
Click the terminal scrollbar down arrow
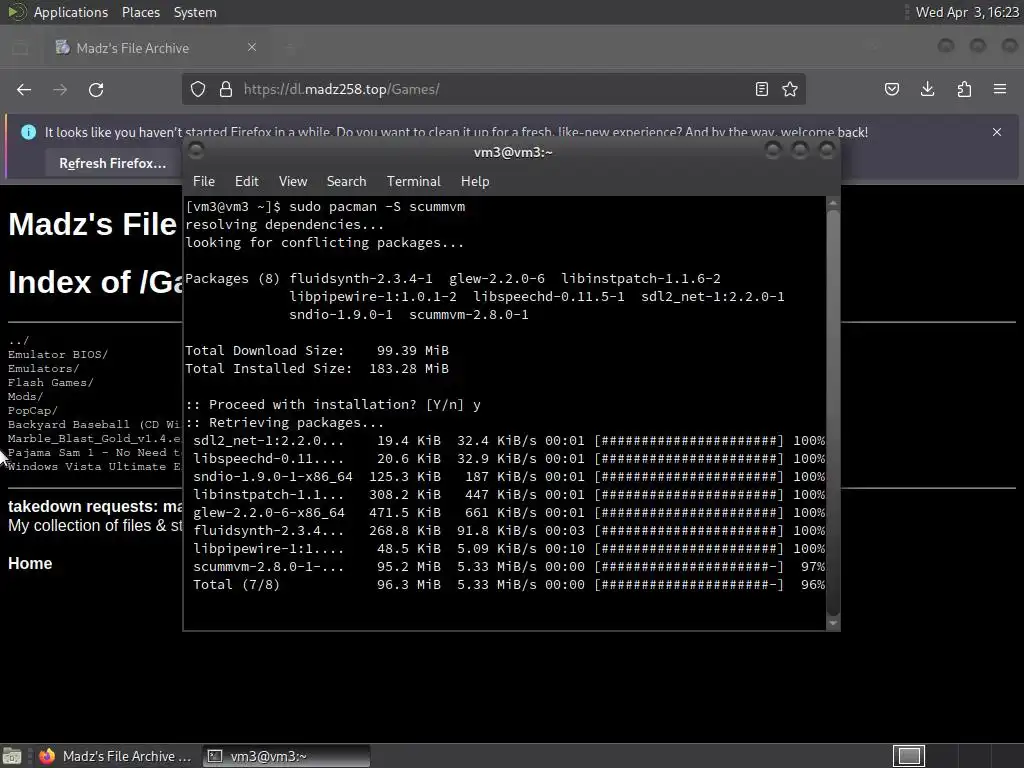(x=833, y=623)
